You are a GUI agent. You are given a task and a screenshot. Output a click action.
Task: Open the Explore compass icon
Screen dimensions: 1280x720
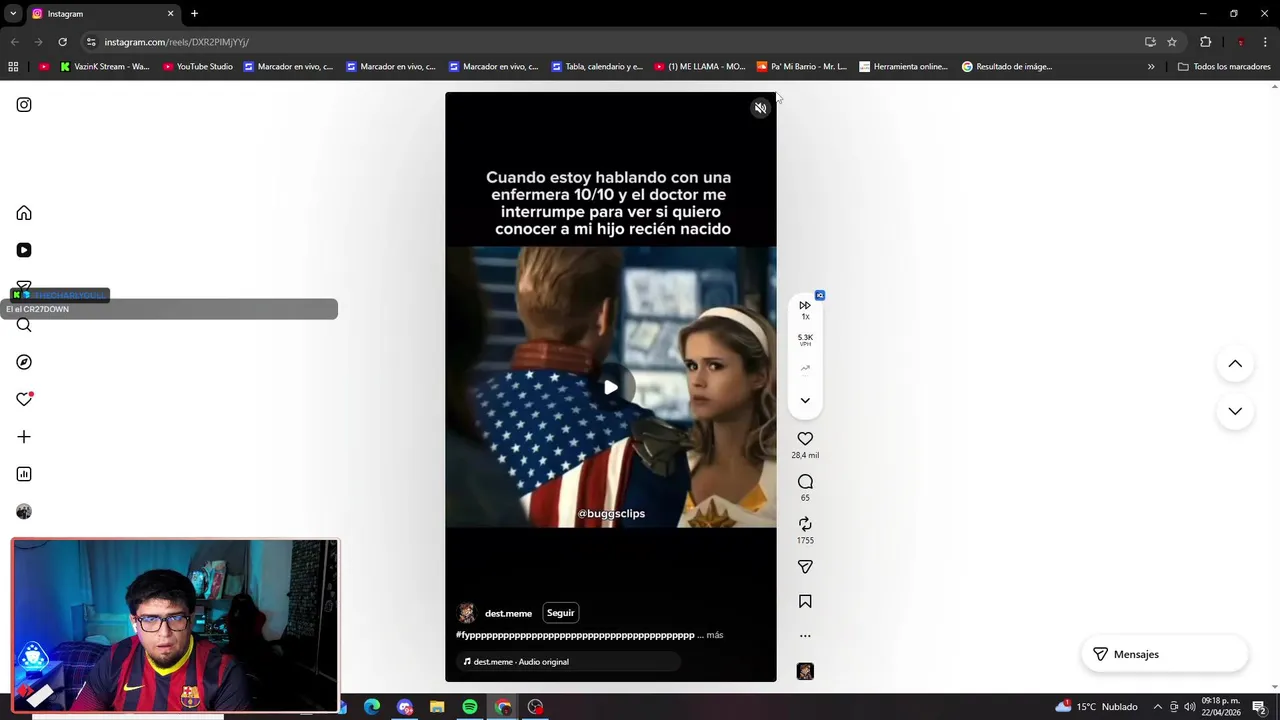(24, 362)
